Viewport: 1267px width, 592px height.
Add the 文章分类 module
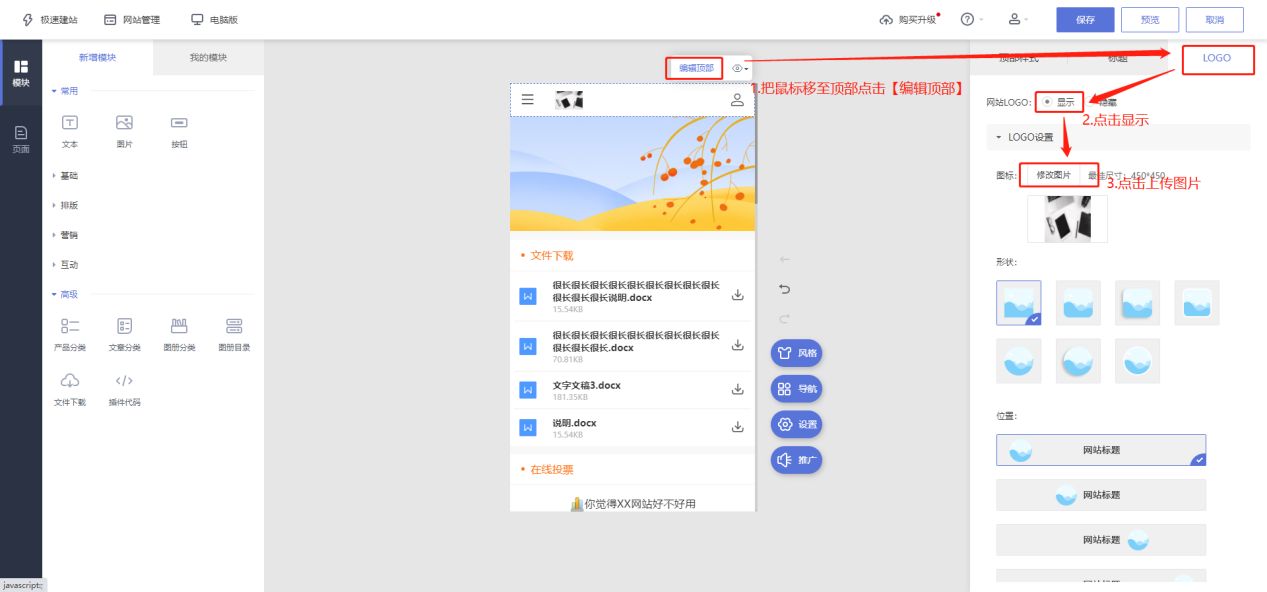point(125,334)
